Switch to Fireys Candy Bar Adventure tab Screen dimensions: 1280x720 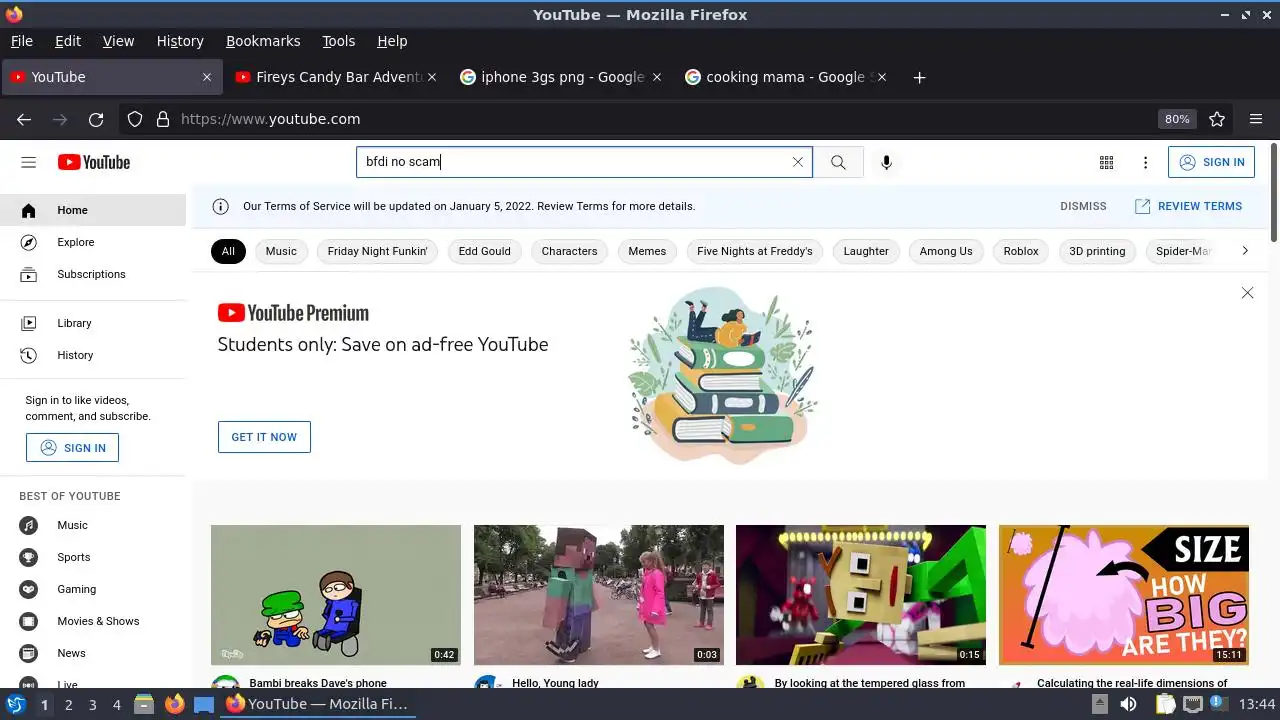point(337,77)
